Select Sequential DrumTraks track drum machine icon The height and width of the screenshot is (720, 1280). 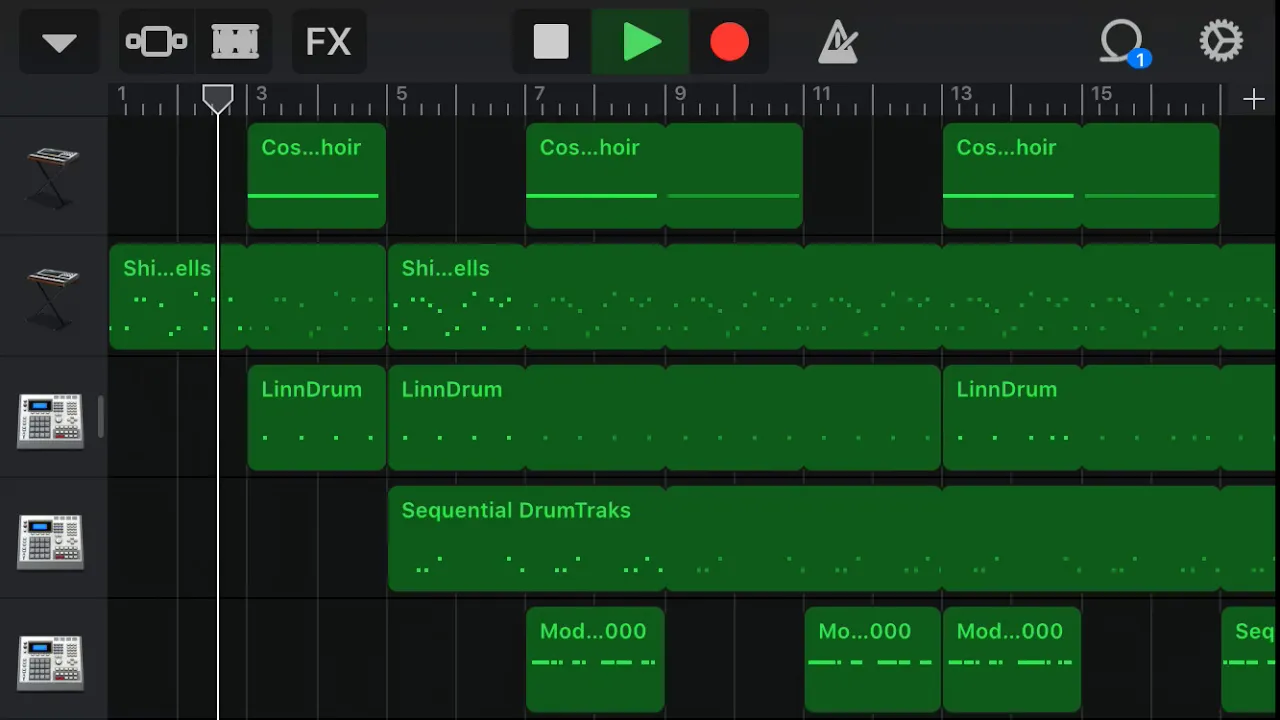click(x=50, y=541)
